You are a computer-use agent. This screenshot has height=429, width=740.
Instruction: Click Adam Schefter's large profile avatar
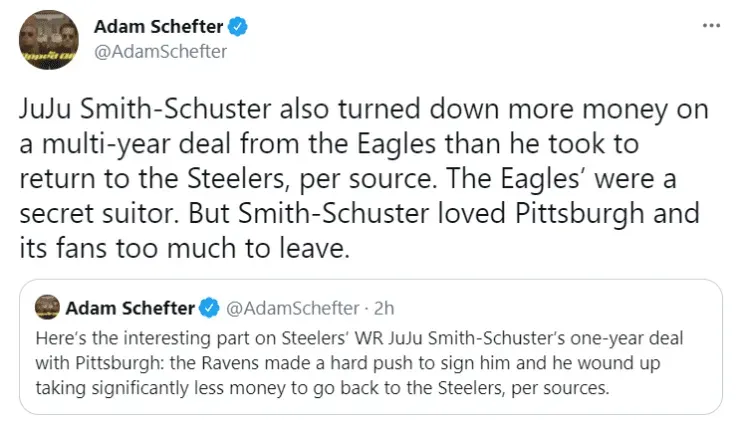[49, 39]
